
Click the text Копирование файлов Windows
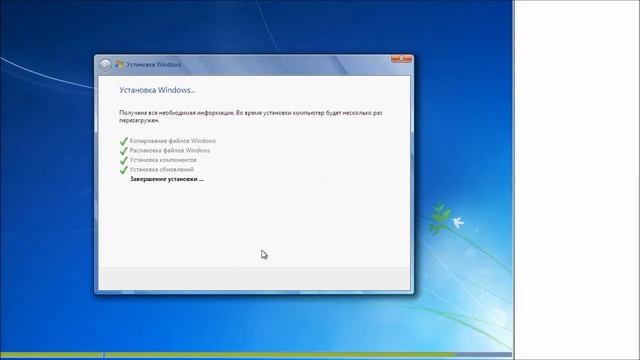[173, 141]
